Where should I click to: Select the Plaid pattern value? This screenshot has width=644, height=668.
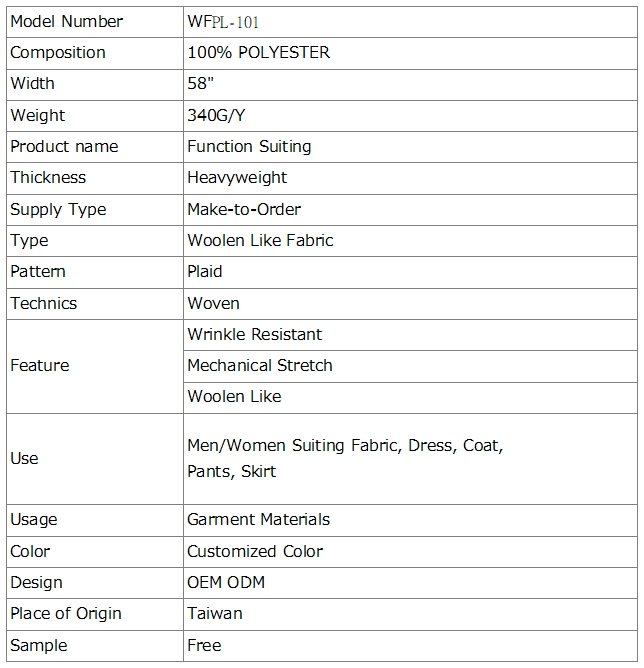[205, 272]
